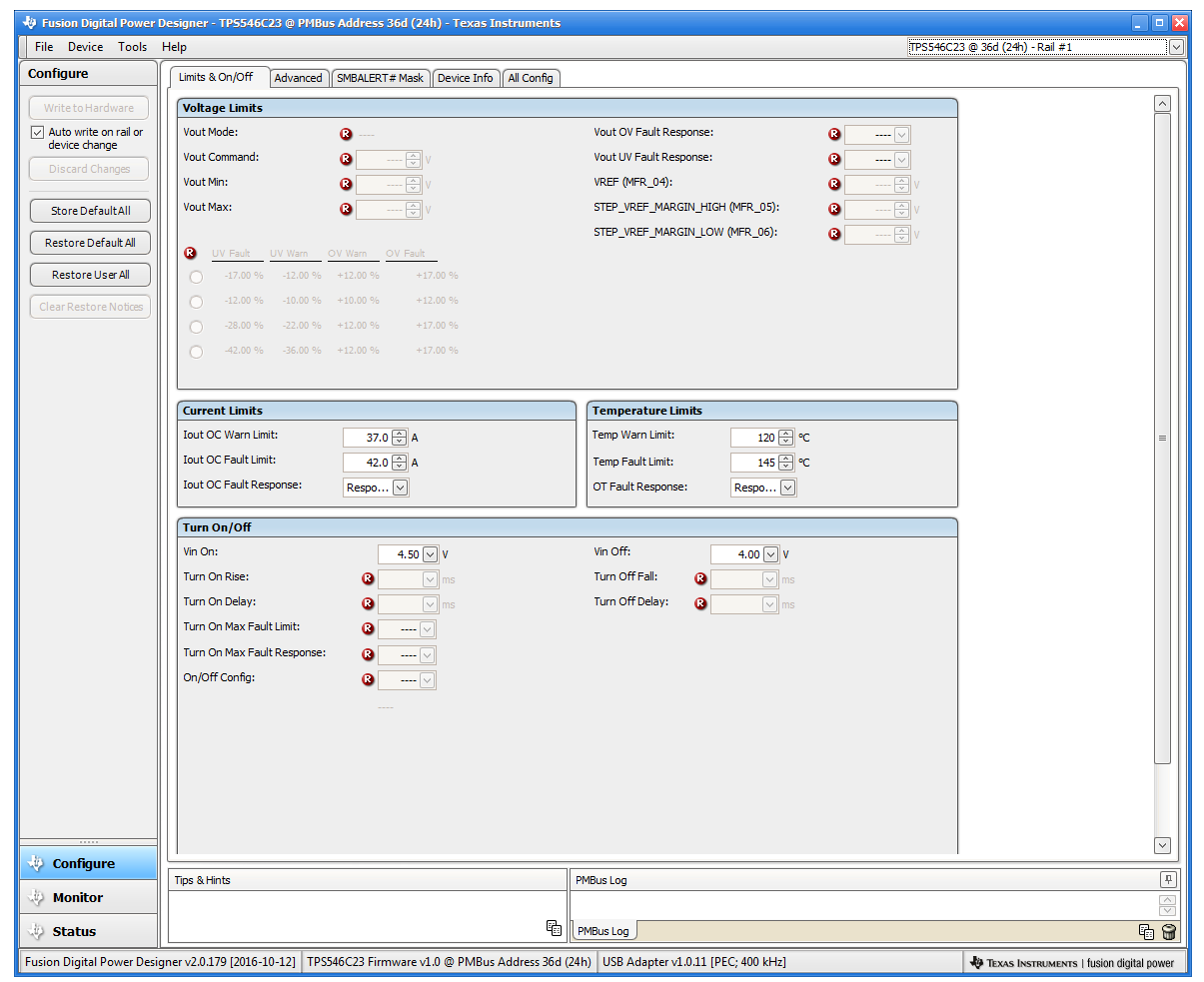Open the Tools menu

pos(132,47)
